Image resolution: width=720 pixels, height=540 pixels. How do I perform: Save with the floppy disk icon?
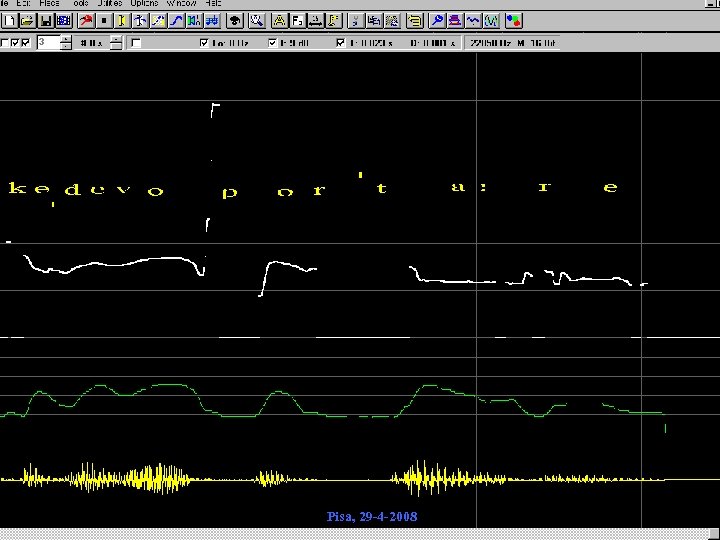coord(45,21)
